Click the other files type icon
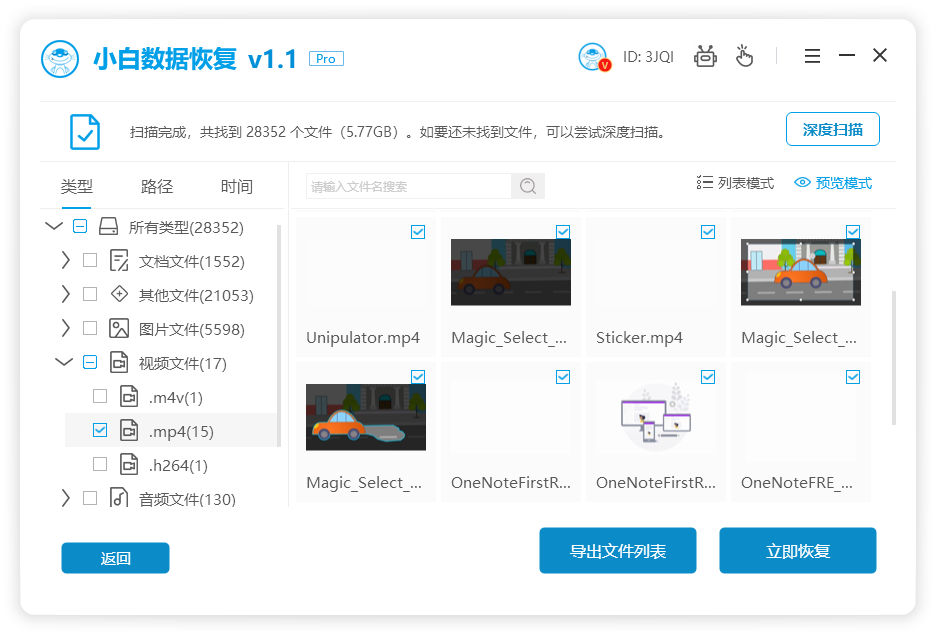The height and width of the screenshot is (636, 936). pyautogui.click(x=119, y=294)
